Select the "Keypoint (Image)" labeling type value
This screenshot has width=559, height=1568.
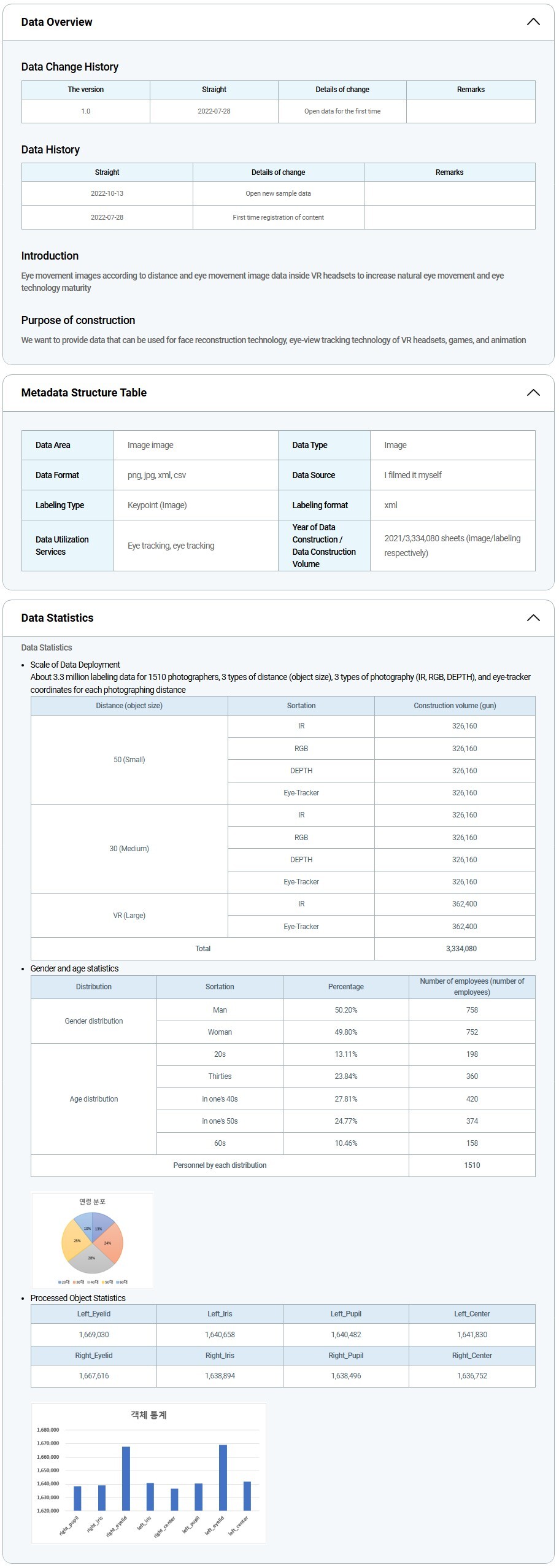tap(157, 505)
